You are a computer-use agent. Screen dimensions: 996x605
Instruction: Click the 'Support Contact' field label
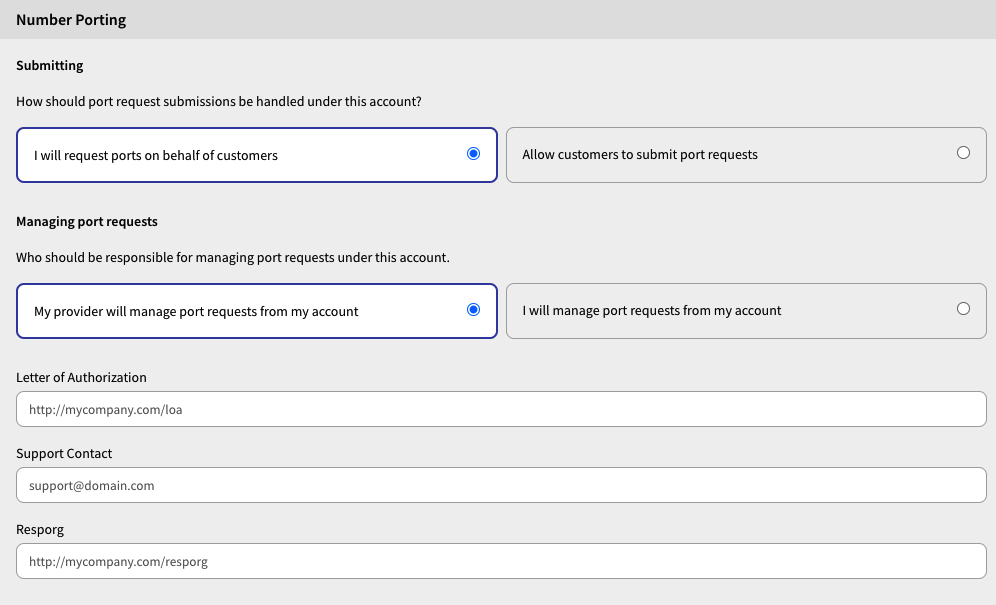[x=64, y=454]
